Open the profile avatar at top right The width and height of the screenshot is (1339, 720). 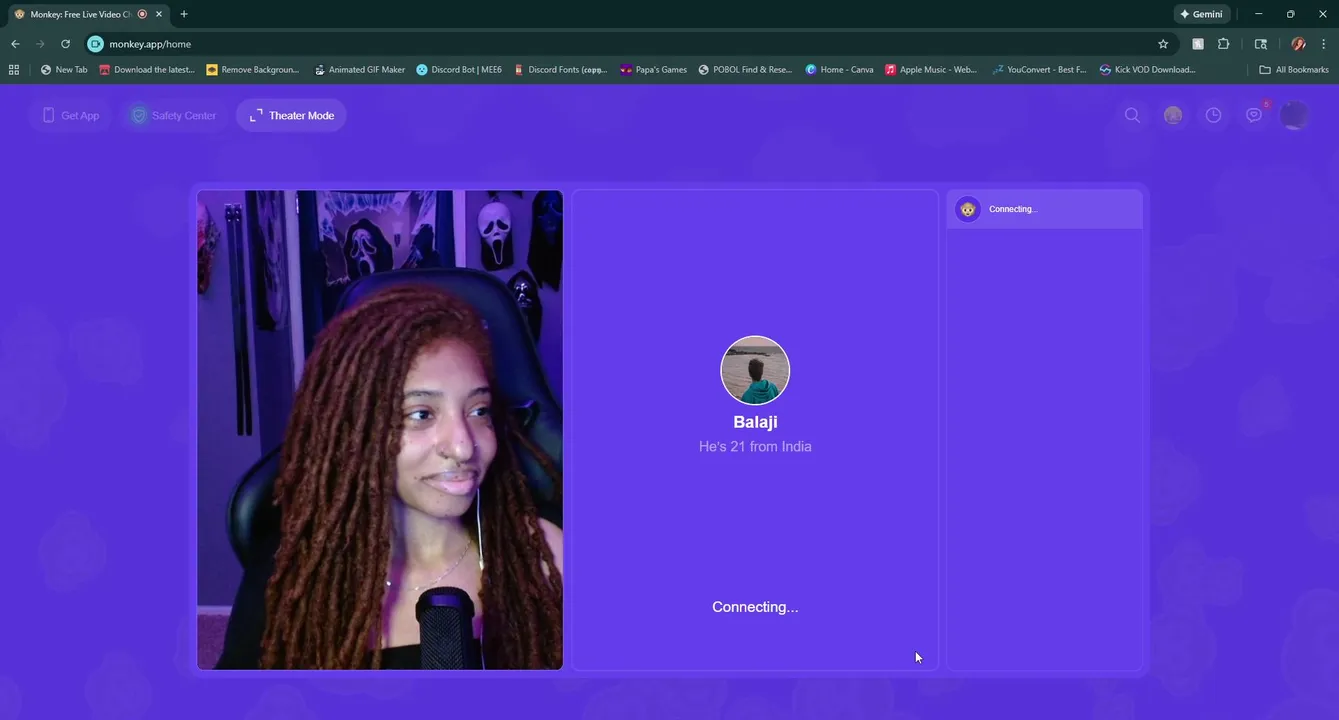[x=1294, y=115]
